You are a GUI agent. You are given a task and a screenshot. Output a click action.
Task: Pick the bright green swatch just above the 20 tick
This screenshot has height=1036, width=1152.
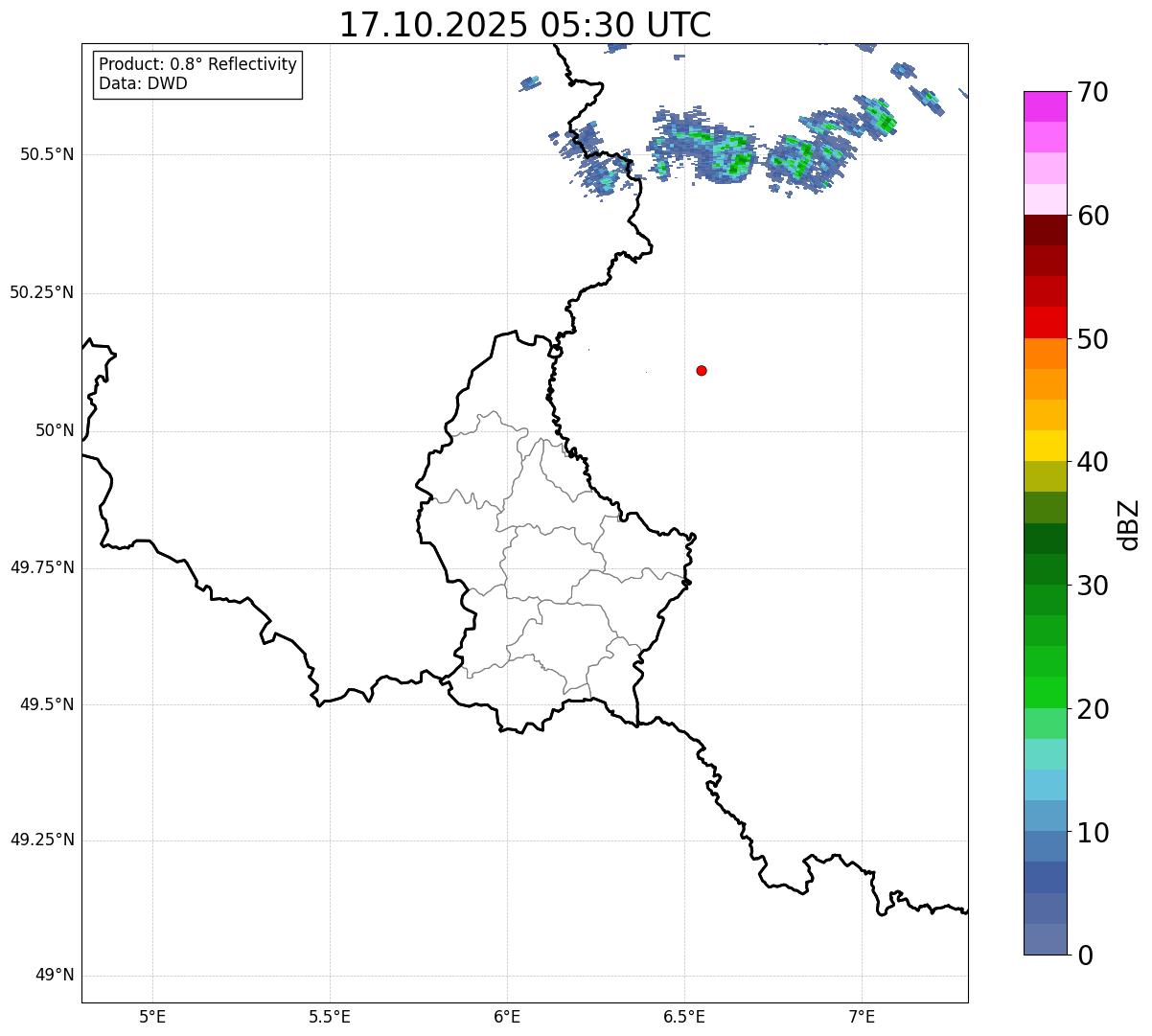[1045, 693]
